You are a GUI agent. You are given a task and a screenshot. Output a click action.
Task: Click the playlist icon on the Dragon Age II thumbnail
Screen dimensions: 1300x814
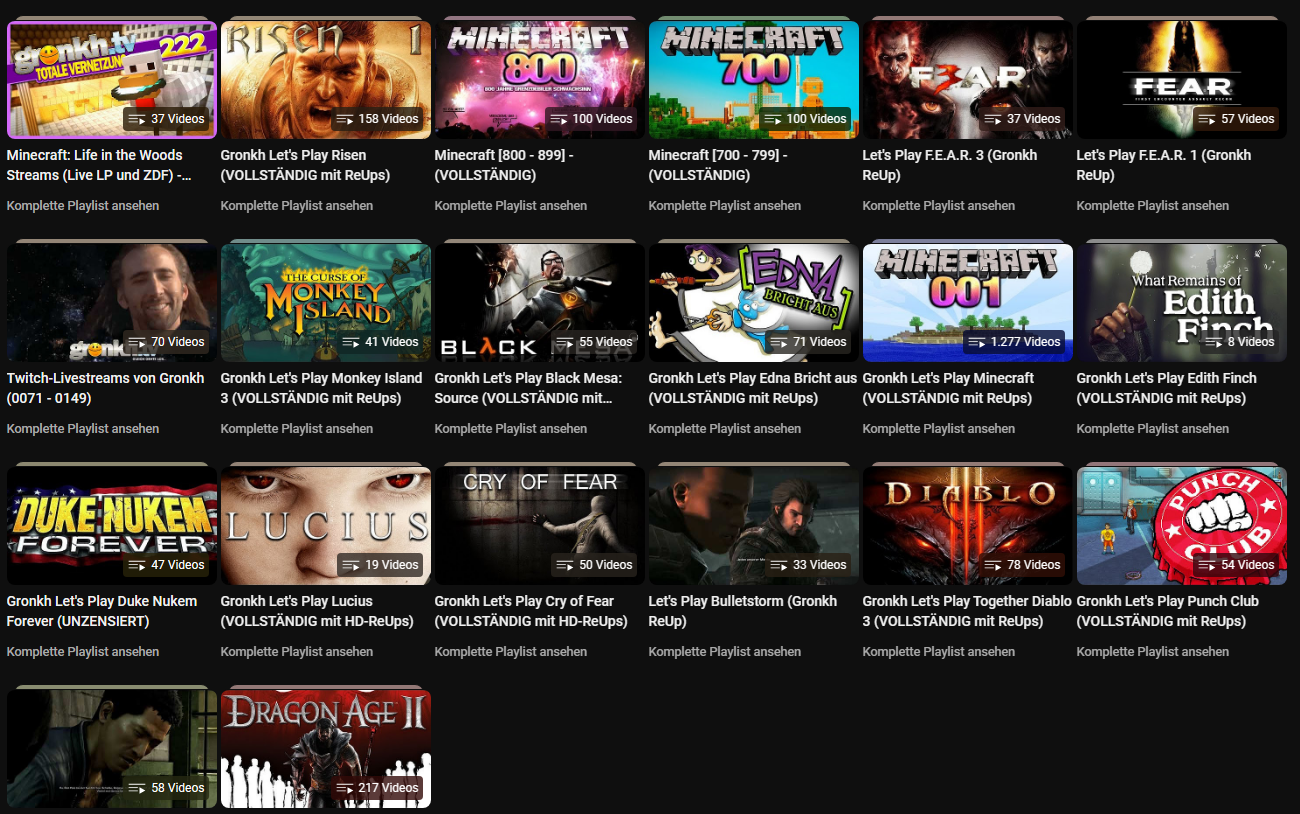coord(345,788)
